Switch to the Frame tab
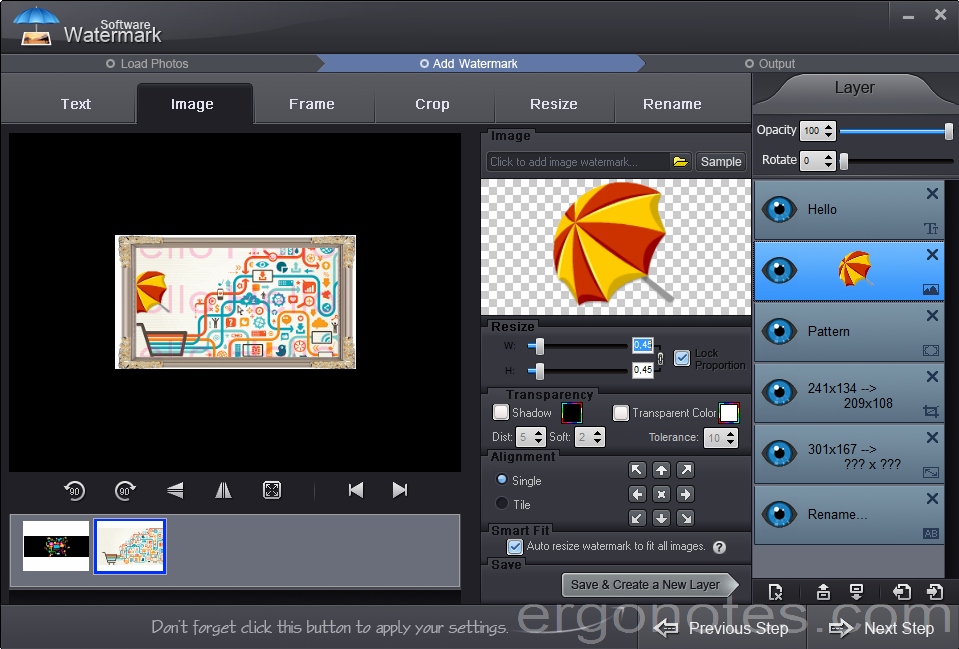Viewport: 959px width, 649px height. 312,104
